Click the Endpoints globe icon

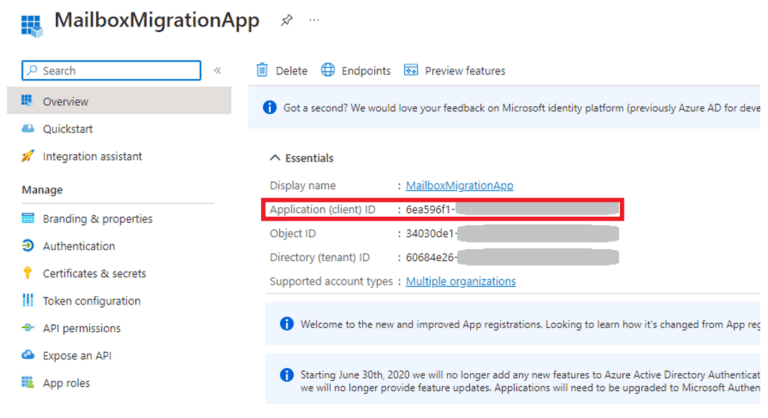(x=328, y=70)
